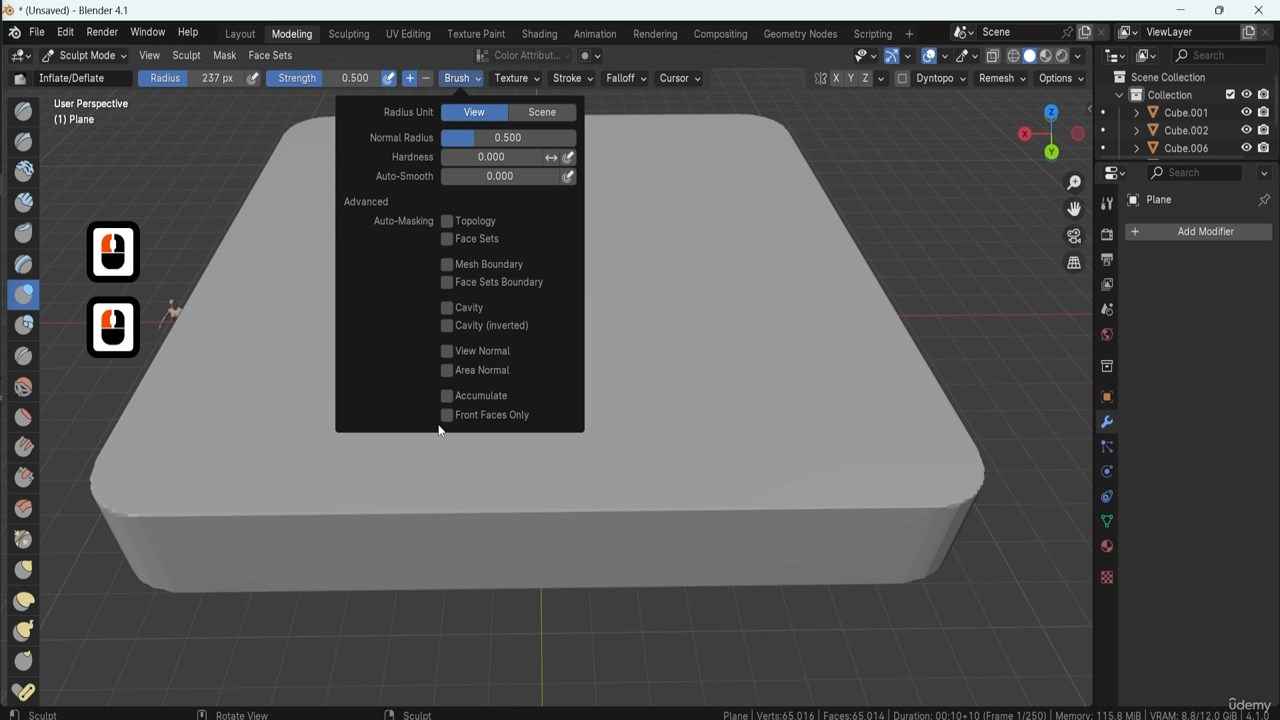
Task: Click the Strength 0.500 slider
Action: coord(323,78)
